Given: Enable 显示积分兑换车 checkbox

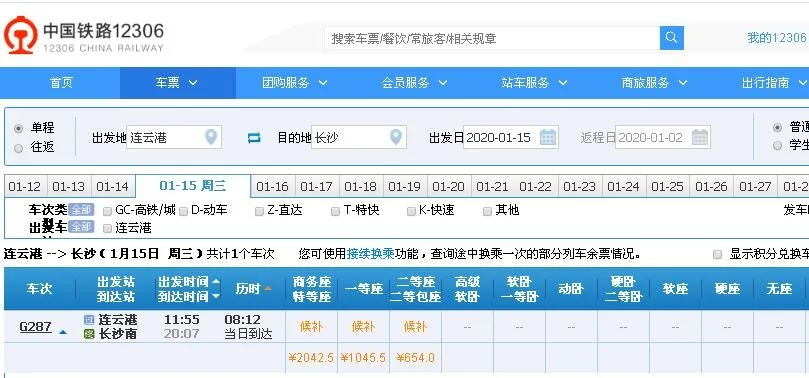Looking at the screenshot, I should pos(717,254).
